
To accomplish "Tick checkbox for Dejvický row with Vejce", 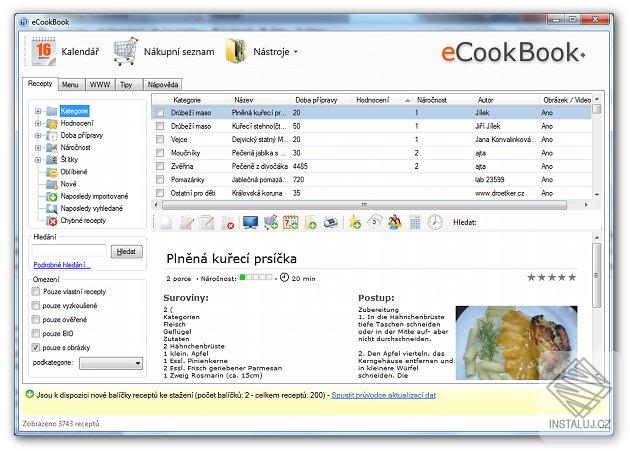I will (160, 139).
